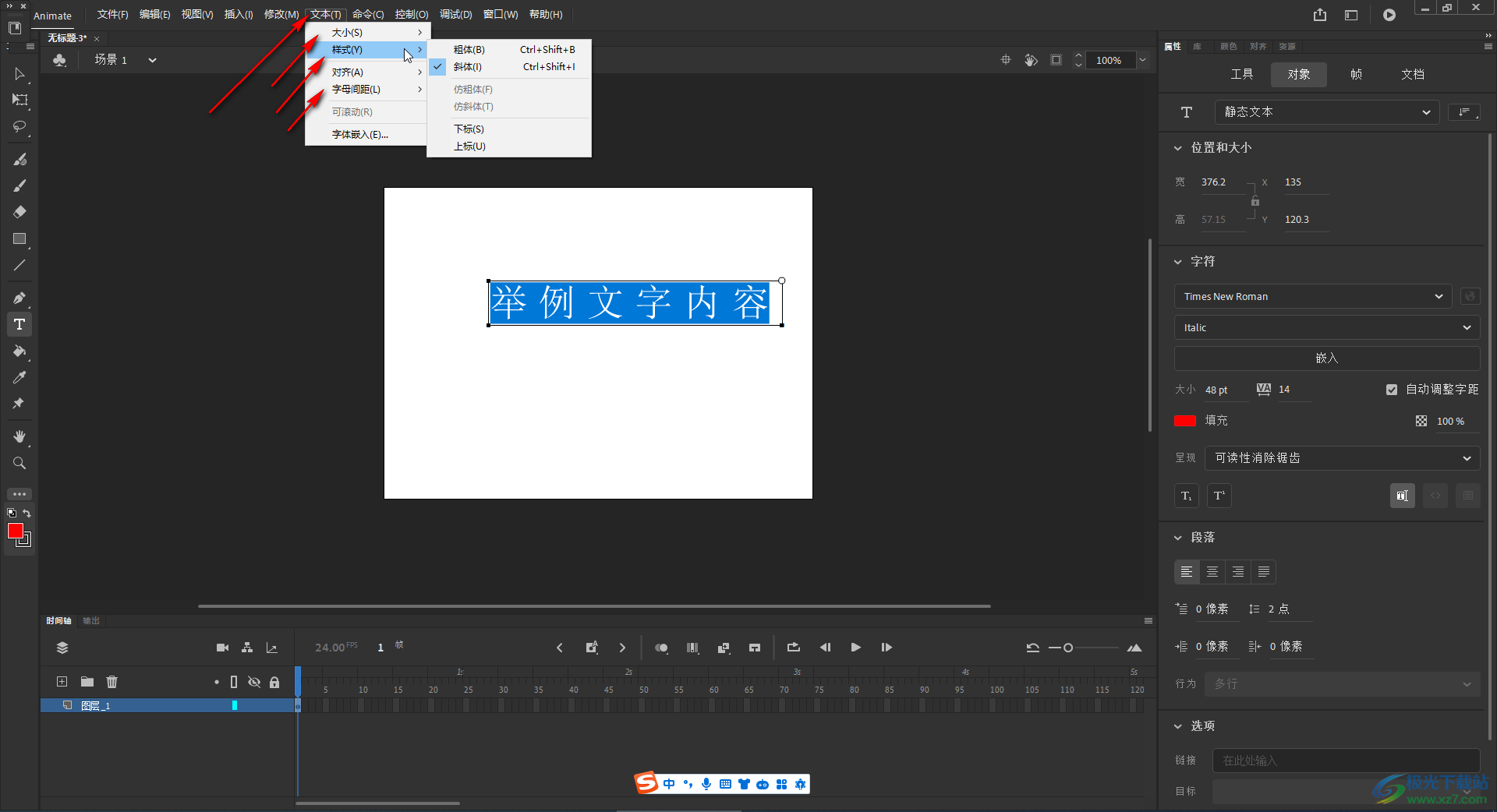
Task: Collapse the Character section
Action: [x=1178, y=262]
